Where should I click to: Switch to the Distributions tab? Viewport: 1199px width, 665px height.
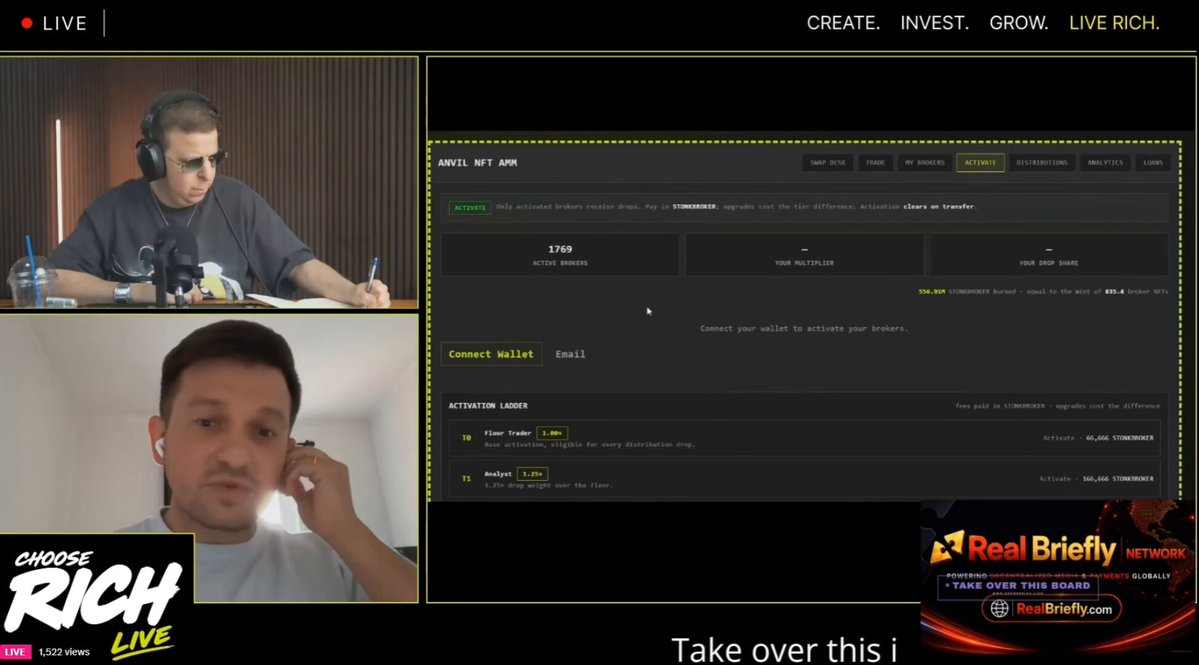(1041, 163)
